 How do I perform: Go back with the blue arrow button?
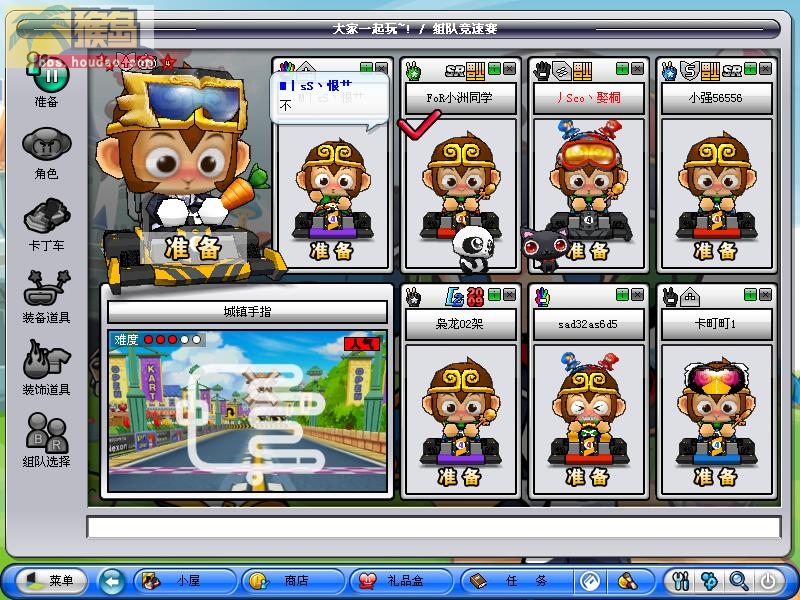tap(112, 581)
